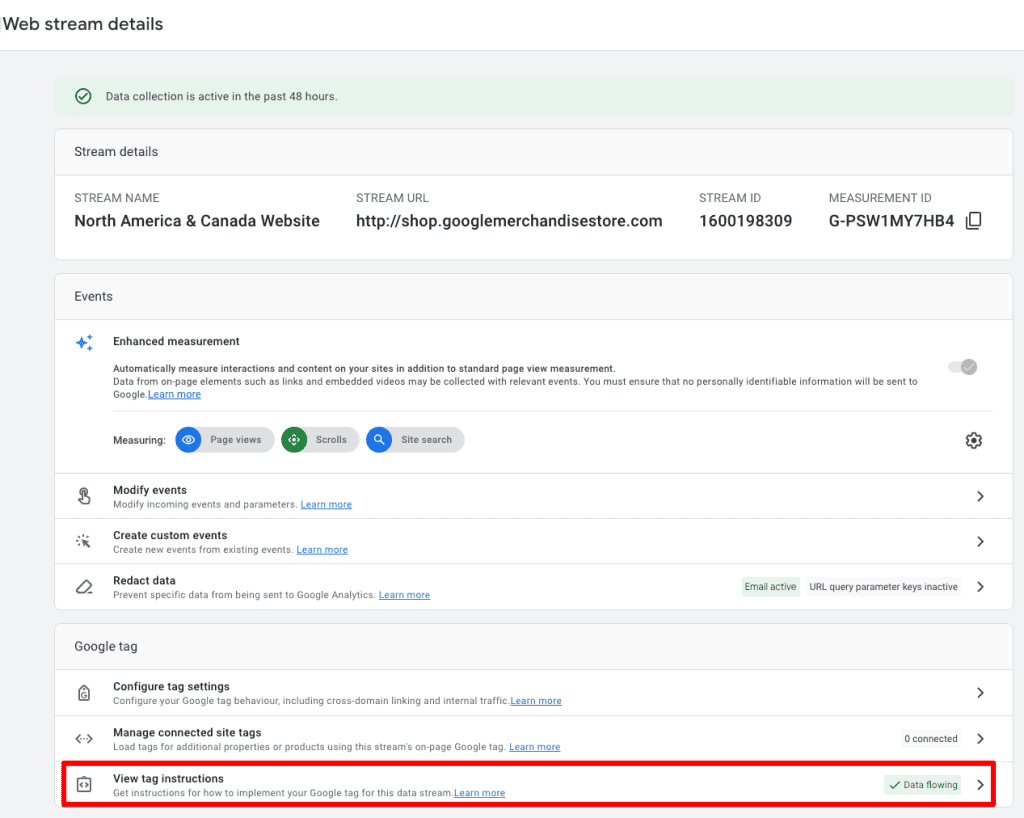Toggle the Enhanced measurement switch

[x=962, y=367]
